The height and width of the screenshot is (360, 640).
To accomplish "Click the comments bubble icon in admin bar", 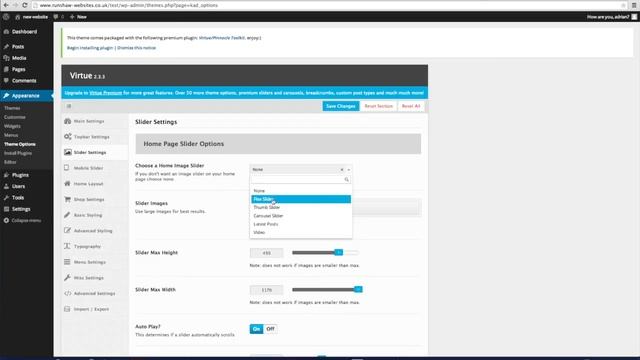I will 56,17.
